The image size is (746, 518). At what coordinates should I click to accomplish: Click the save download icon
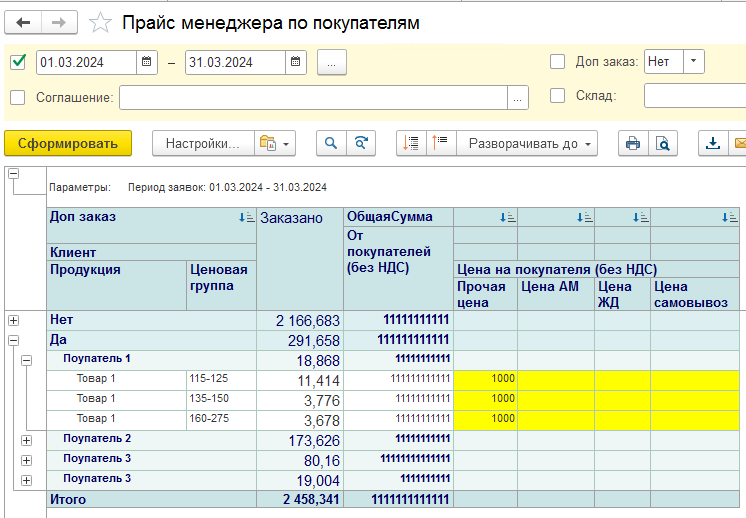(713, 143)
